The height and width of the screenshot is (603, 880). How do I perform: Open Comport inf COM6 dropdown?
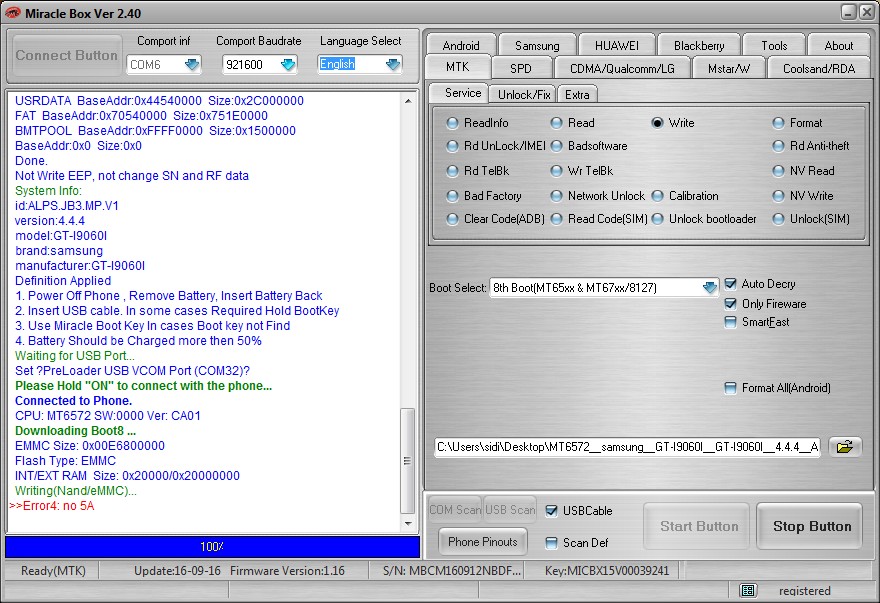[192, 65]
